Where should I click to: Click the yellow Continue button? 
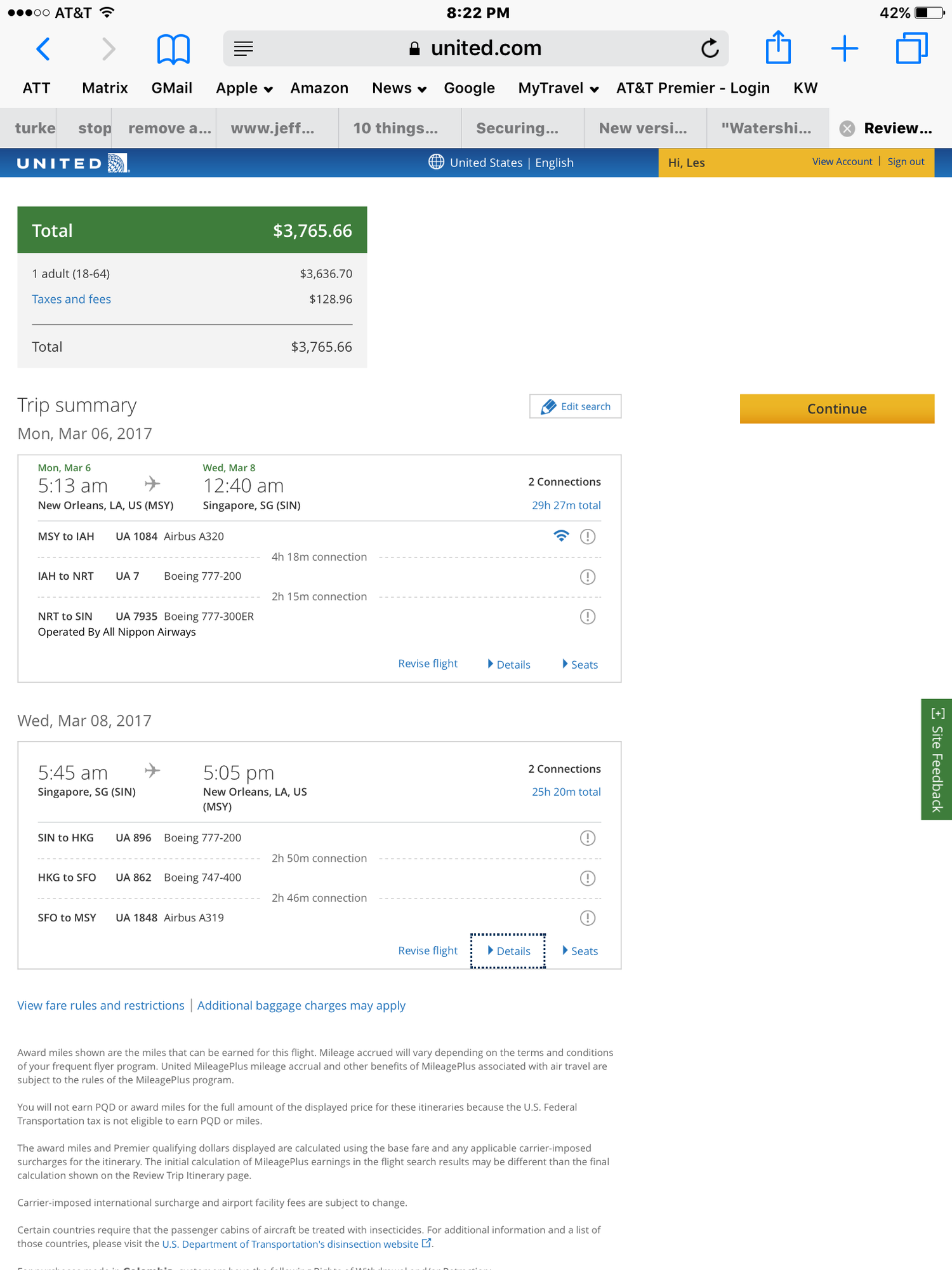click(x=836, y=409)
